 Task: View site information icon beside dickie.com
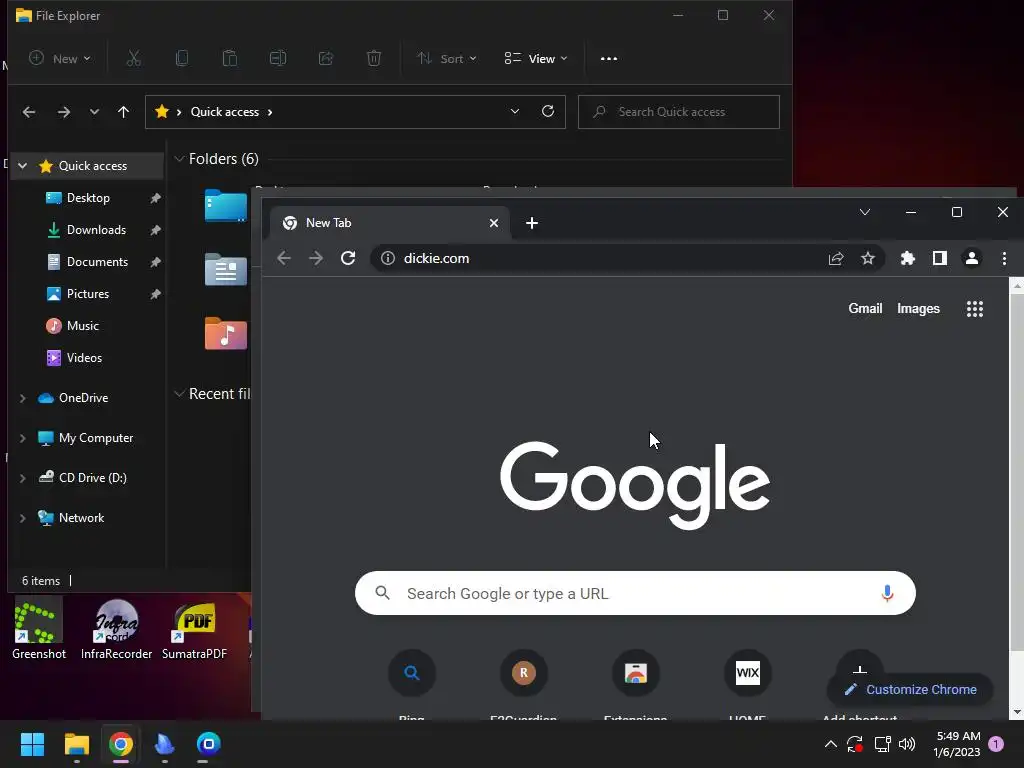pos(388,258)
